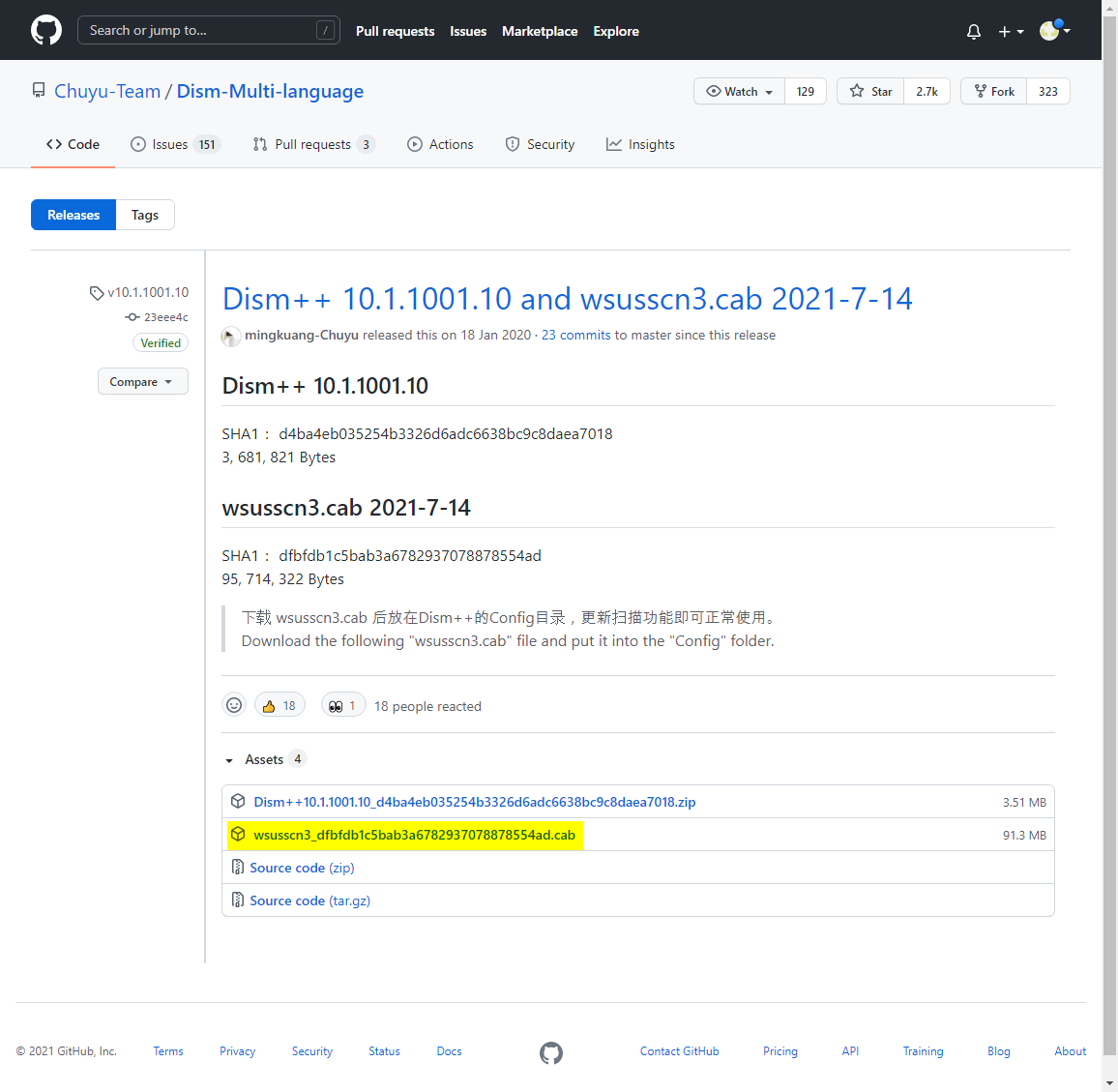Open Status in the footer
This screenshot has width=1118, height=1092.
(384, 1051)
